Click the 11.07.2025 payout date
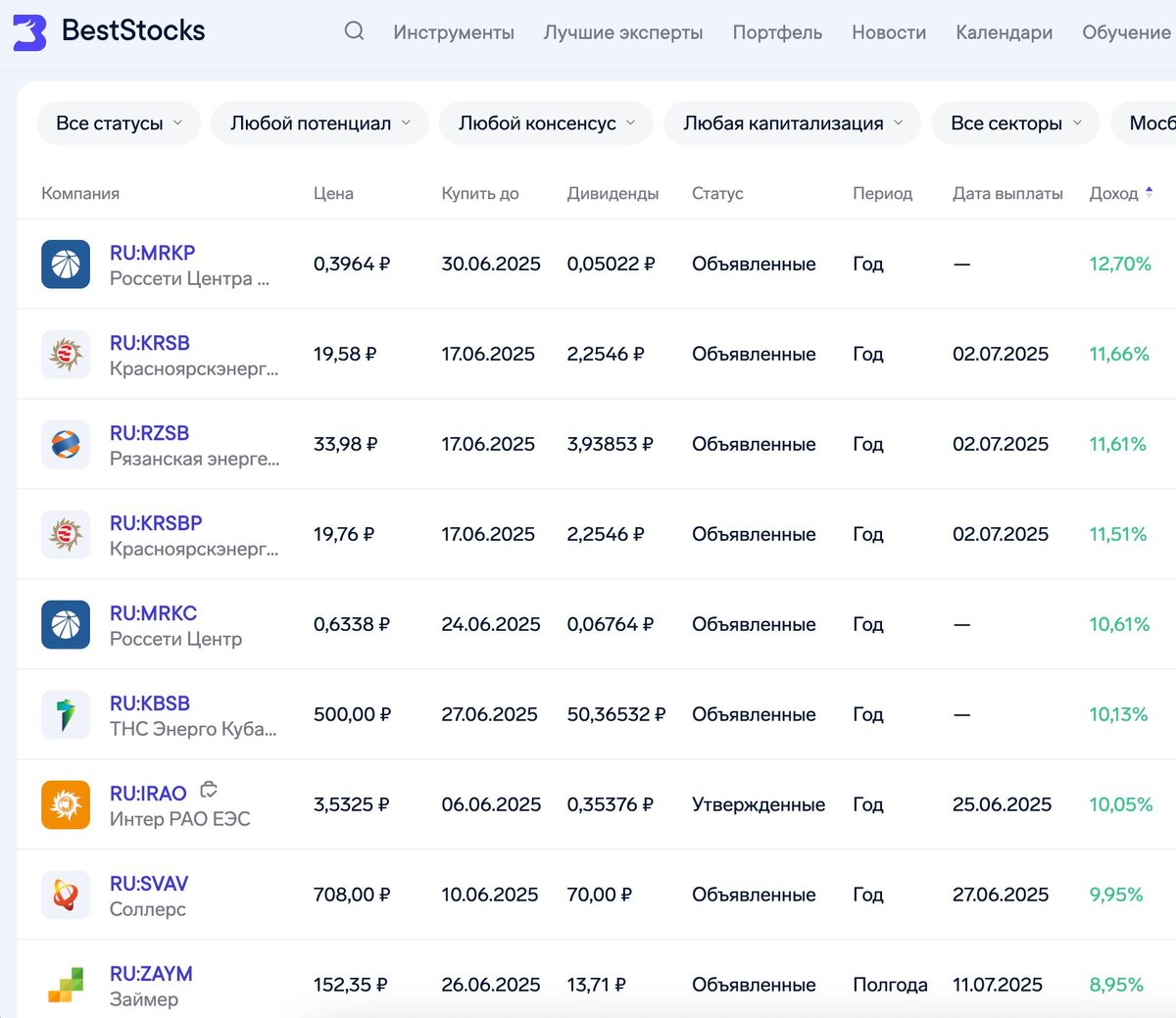Screen dimensions: 1176x1018 pyautogui.click(x=998, y=986)
